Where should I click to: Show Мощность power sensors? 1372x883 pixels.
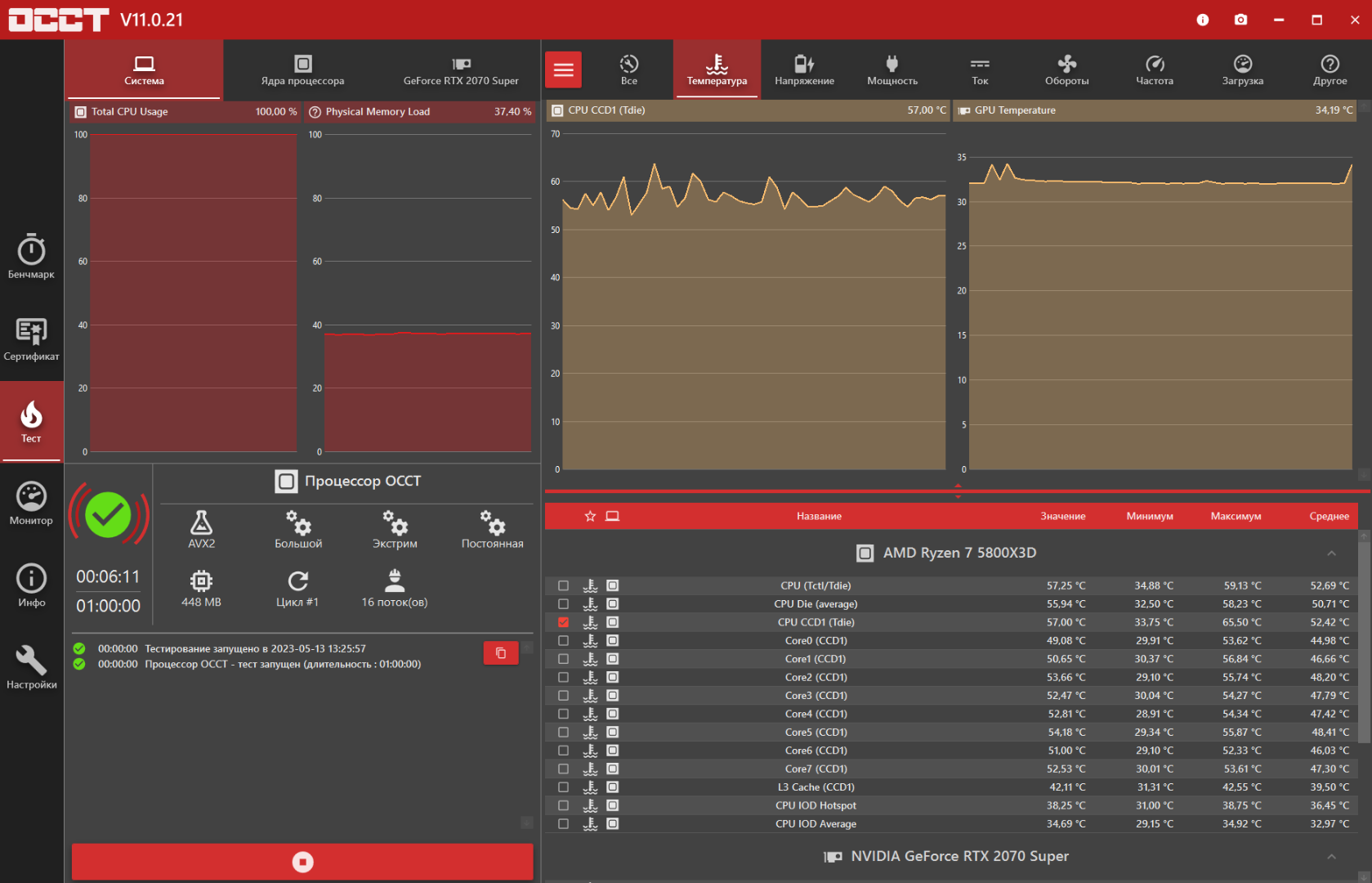pyautogui.click(x=892, y=70)
